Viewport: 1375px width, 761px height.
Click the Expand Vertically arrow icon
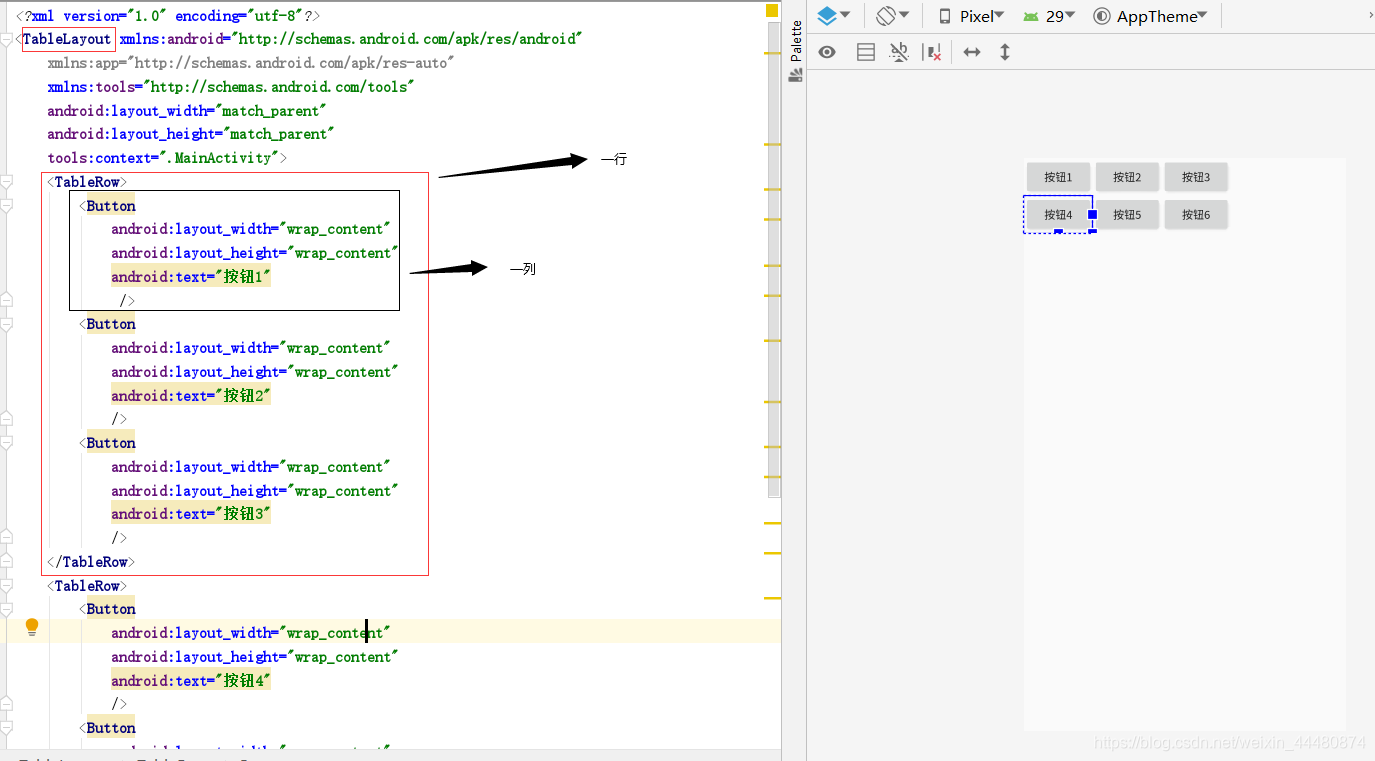click(1005, 52)
